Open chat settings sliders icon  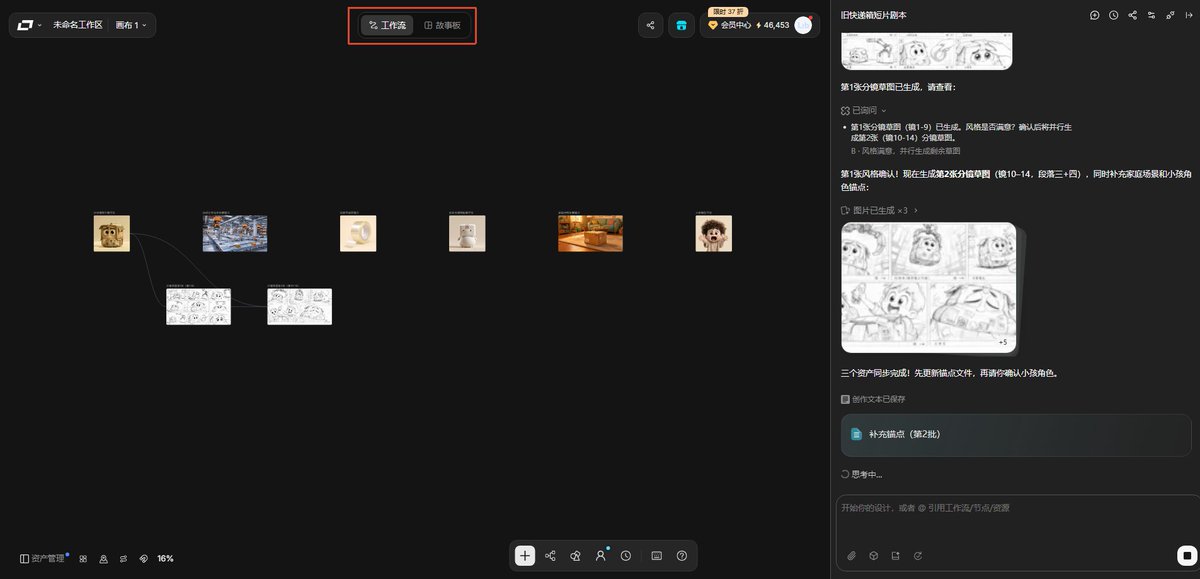coord(1151,15)
